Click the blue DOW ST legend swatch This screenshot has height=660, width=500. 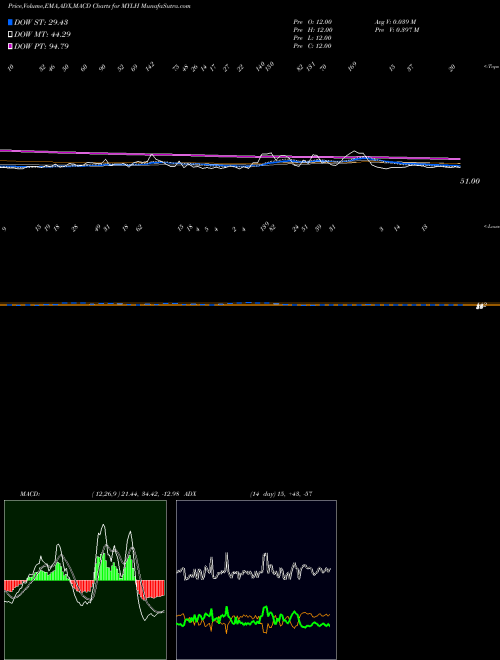(10, 22)
